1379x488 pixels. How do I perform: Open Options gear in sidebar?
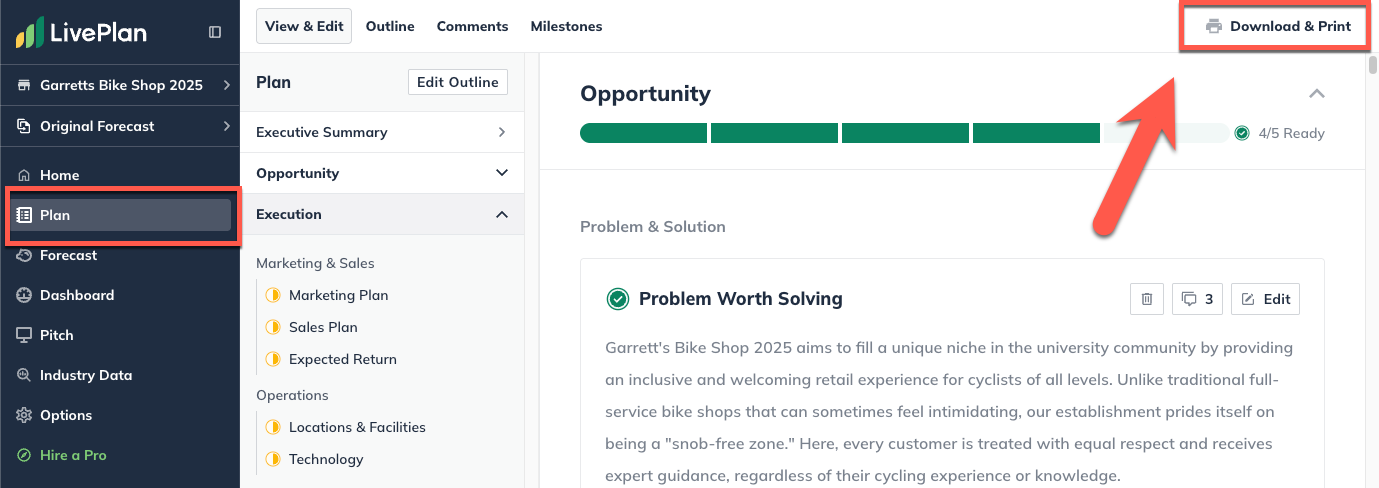pyautogui.click(x=24, y=415)
